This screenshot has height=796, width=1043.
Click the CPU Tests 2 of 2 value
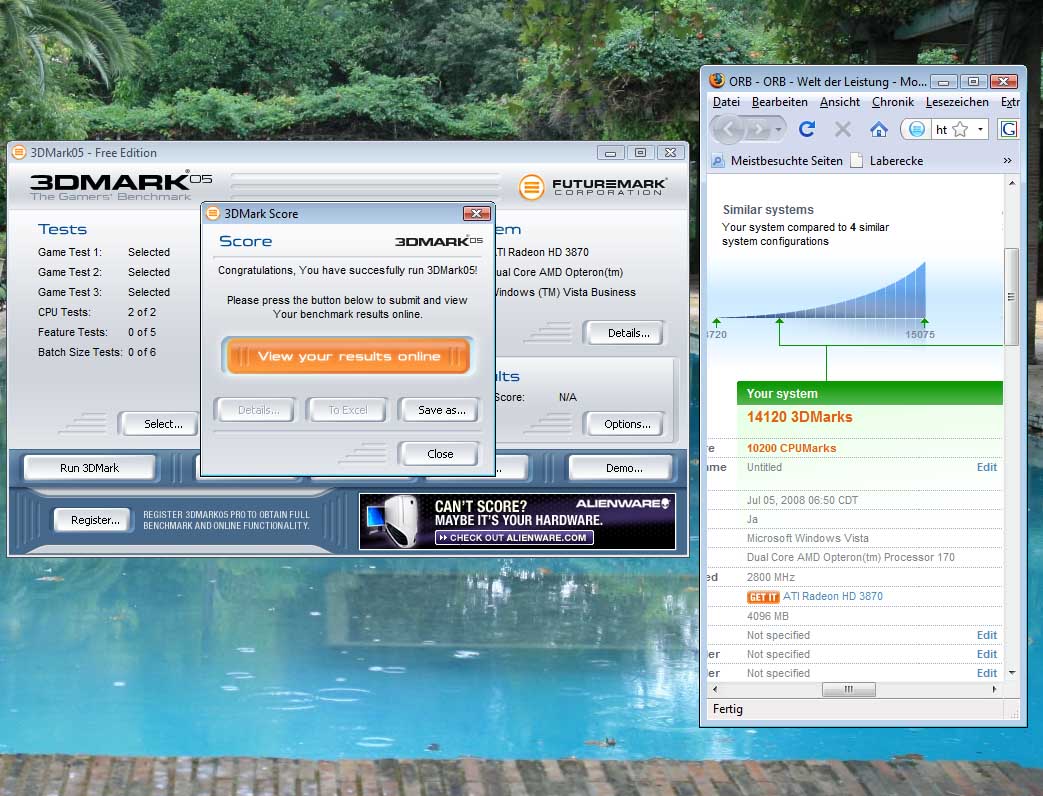point(142,312)
